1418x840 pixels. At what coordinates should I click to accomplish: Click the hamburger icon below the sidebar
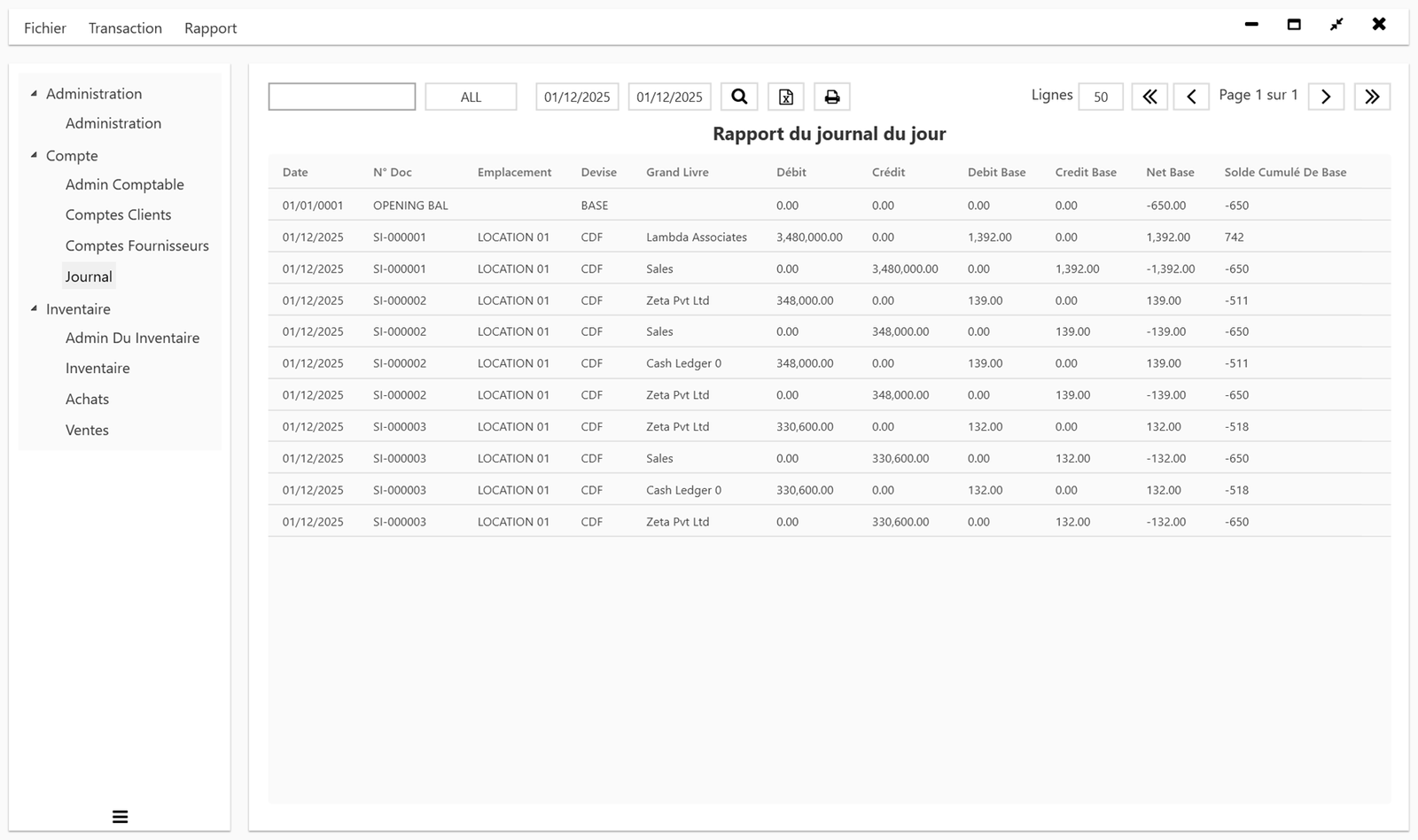pos(120,815)
